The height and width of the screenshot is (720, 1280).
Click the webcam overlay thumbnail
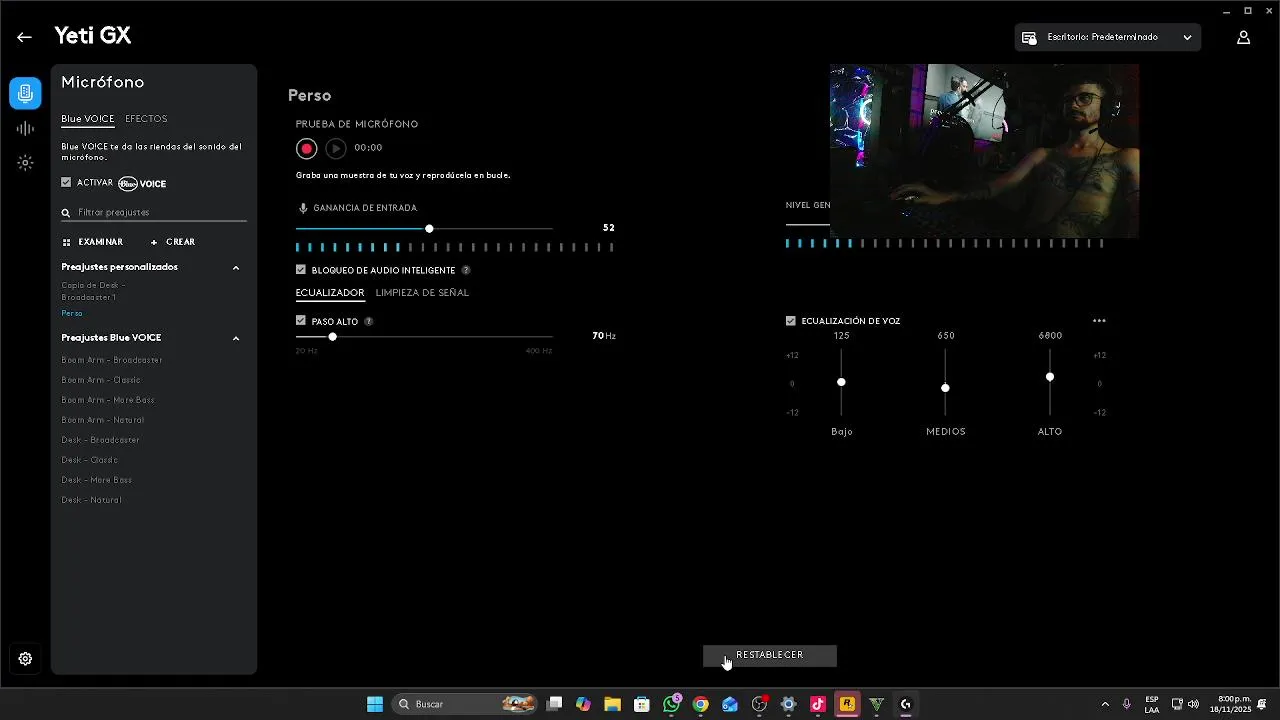coord(984,151)
